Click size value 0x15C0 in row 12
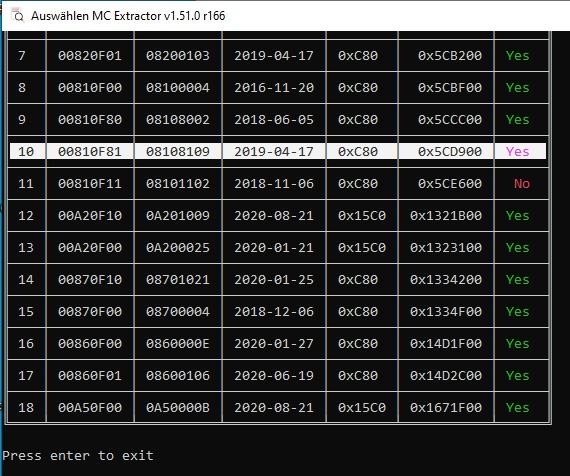 click(362, 216)
